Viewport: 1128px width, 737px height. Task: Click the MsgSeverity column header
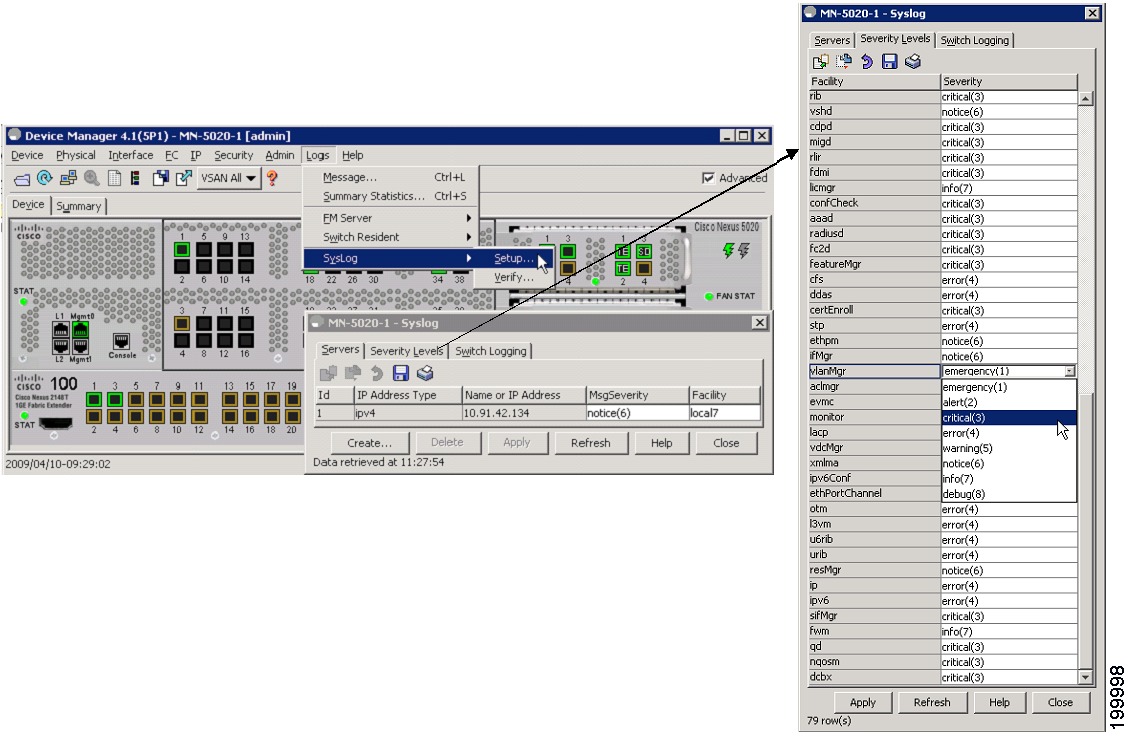637,395
